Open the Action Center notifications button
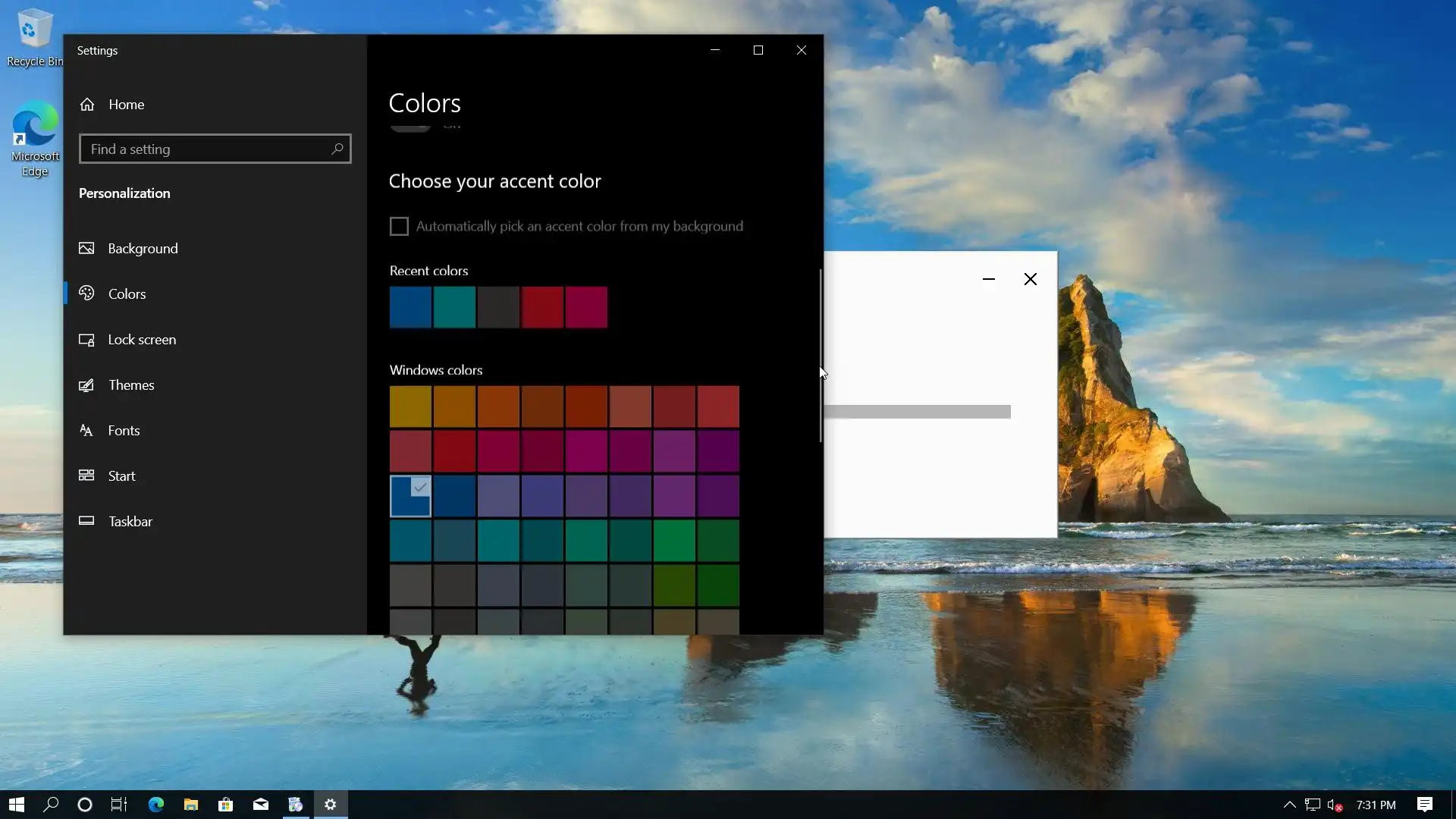This screenshot has height=819, width=1456. [1425, 805]
